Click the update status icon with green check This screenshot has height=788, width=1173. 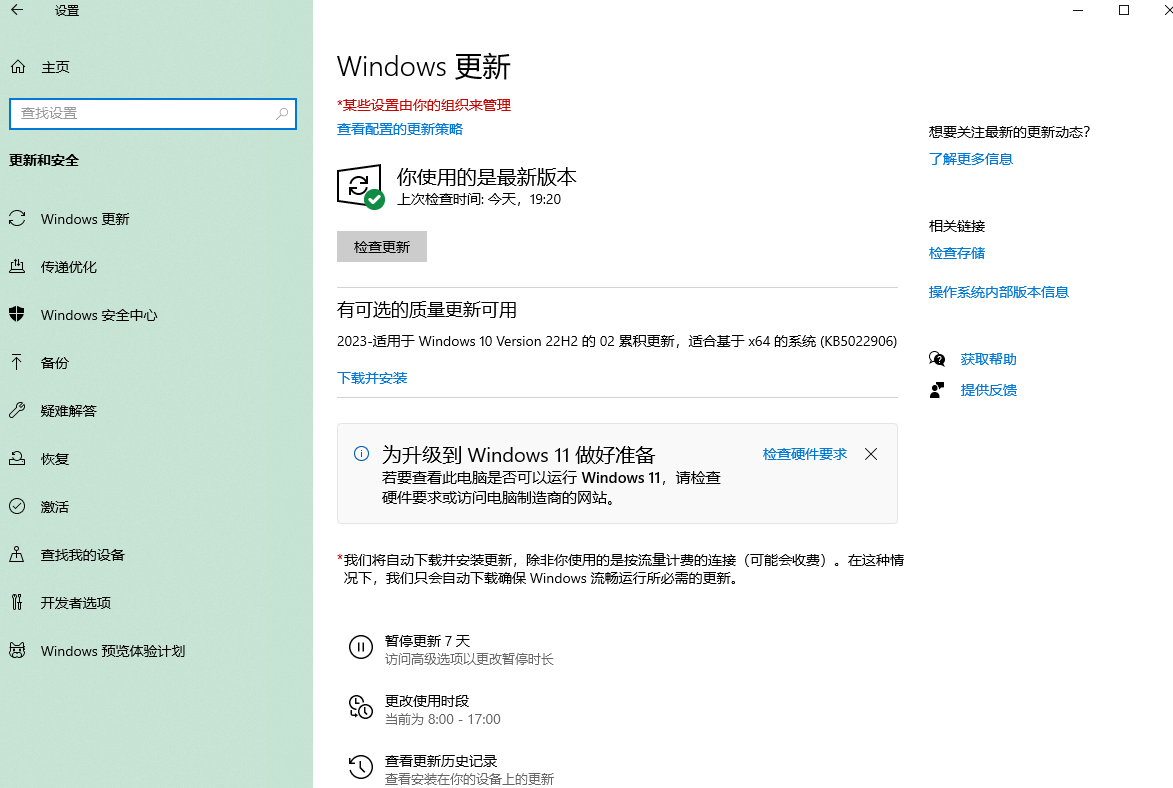pos(361,186)
